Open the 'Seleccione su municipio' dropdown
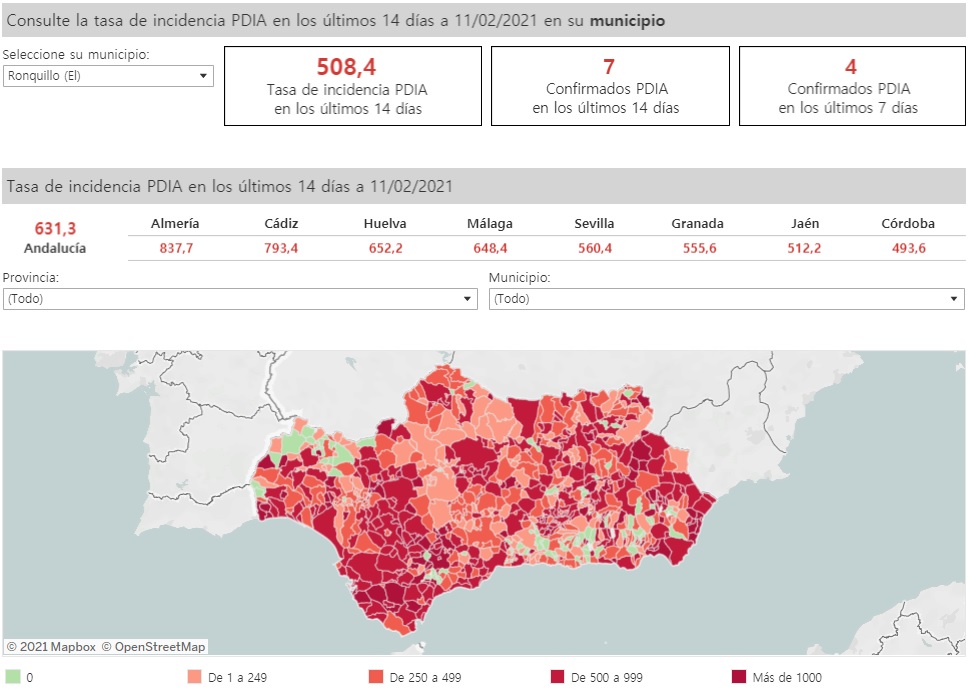This screenshot has width=969, height=692. tap(108, 76)
